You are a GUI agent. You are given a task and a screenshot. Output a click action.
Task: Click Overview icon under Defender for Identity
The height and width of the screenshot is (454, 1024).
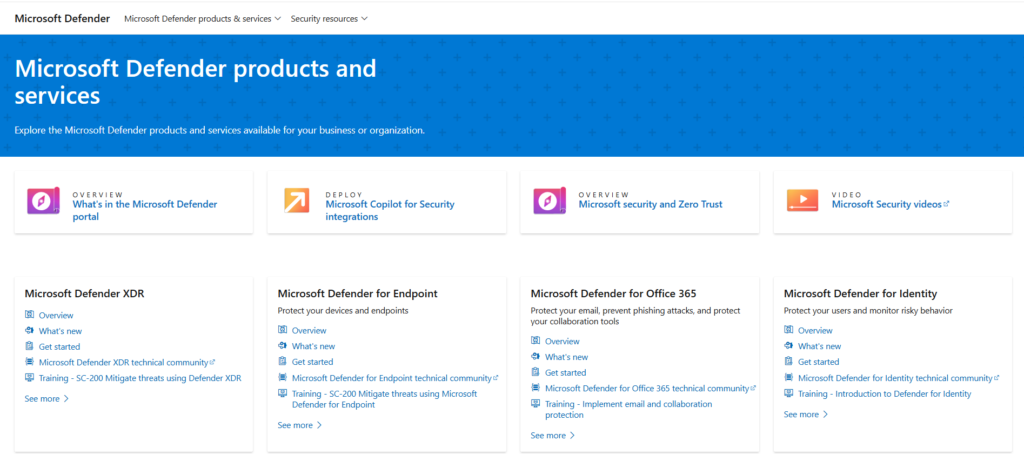click(788, 331)
